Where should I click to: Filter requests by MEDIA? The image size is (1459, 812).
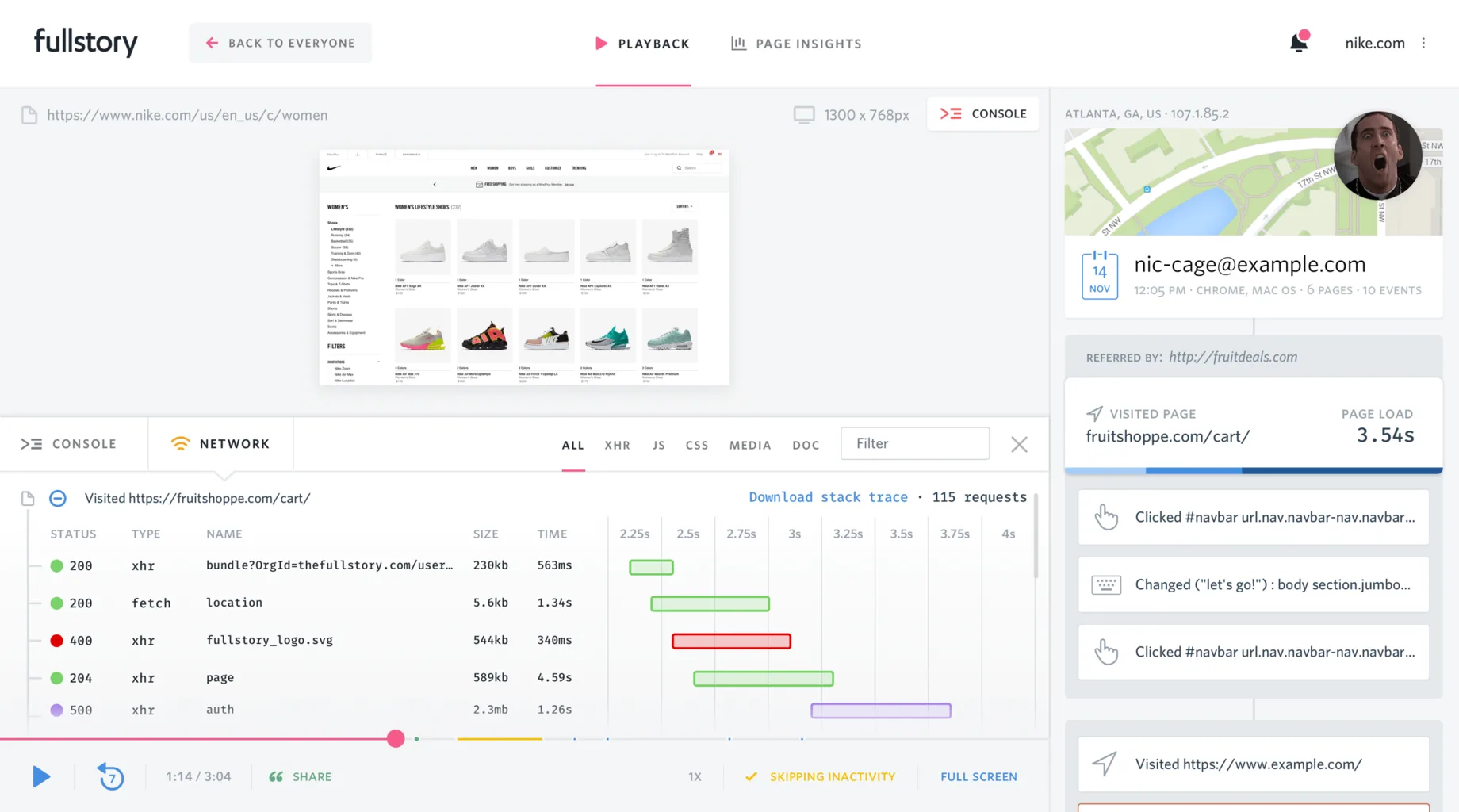[750, 445]
